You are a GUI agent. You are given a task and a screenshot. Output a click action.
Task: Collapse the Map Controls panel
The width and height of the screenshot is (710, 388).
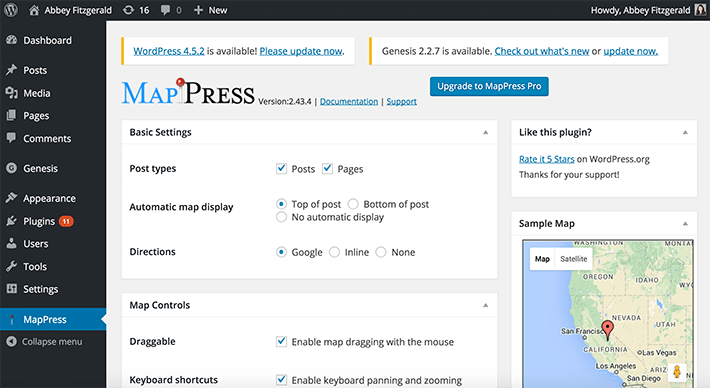pos(485,305)
